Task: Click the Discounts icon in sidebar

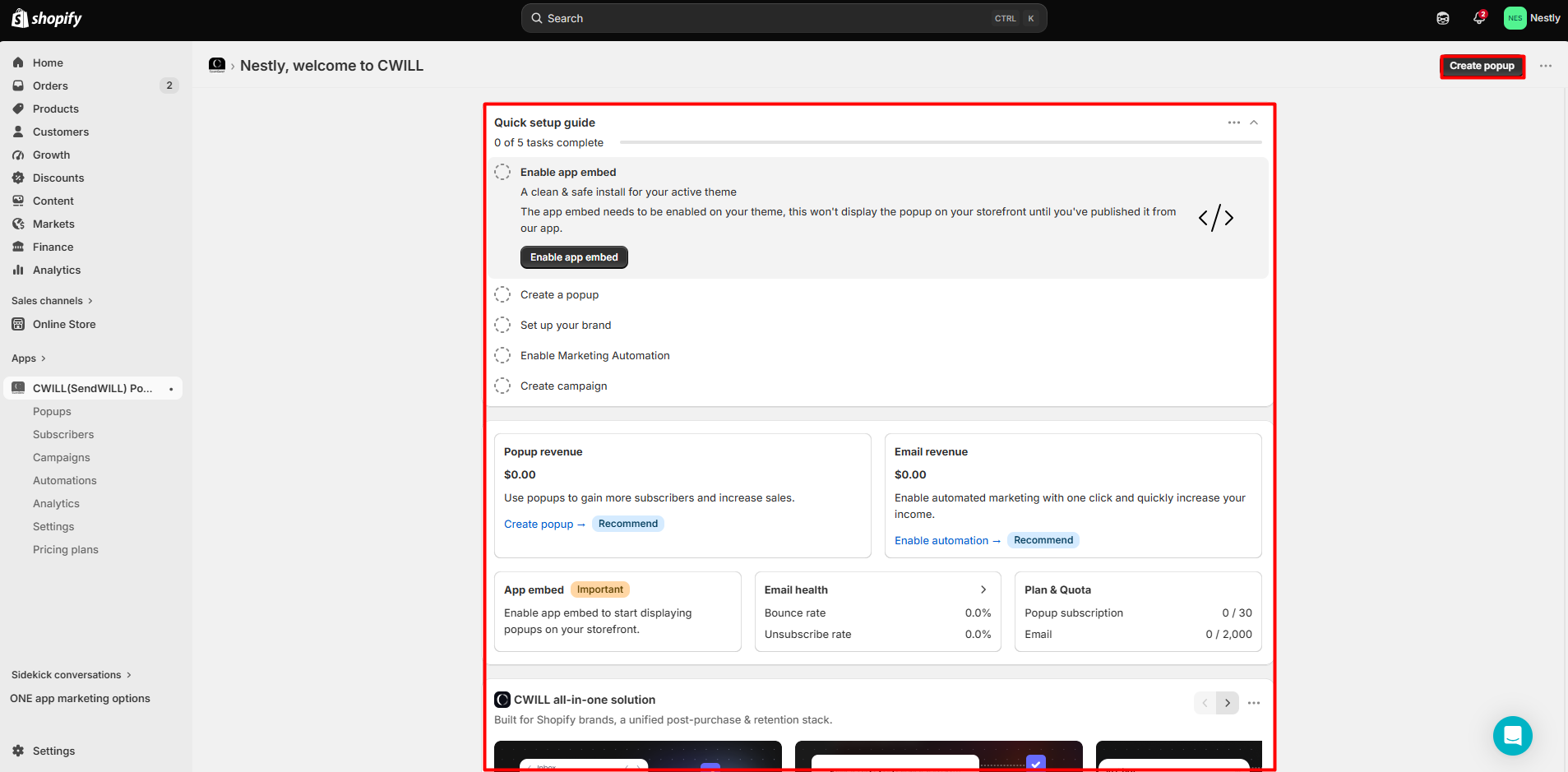Action: tap(18, 178)
